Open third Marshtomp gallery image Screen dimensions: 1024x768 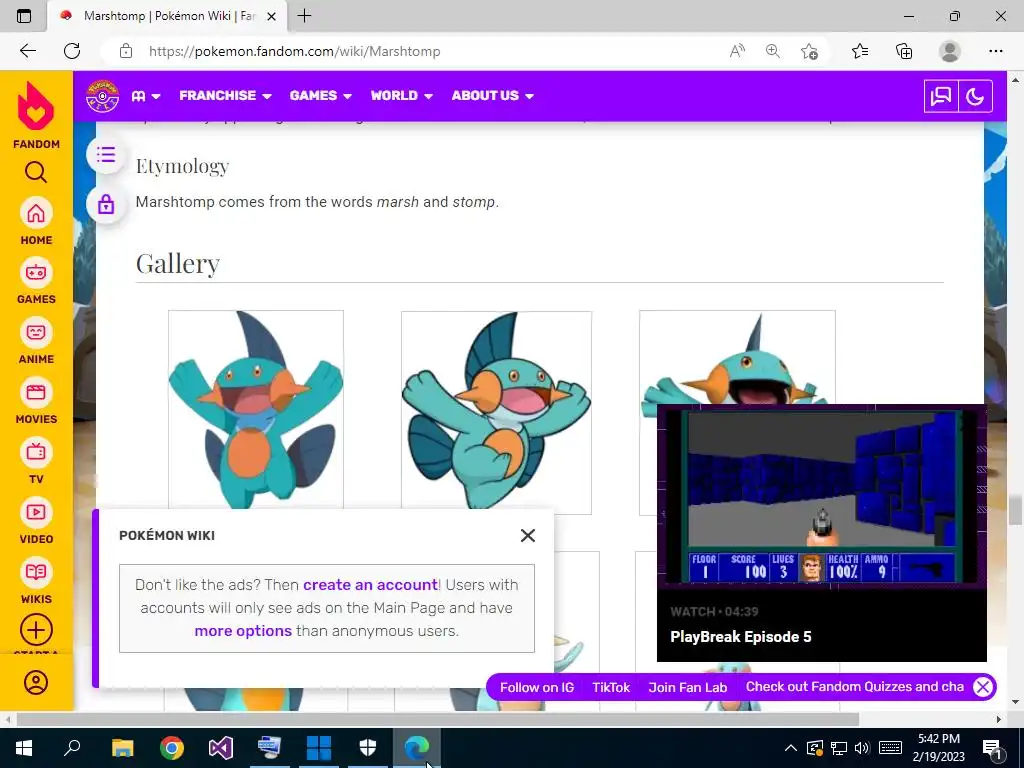737,358
